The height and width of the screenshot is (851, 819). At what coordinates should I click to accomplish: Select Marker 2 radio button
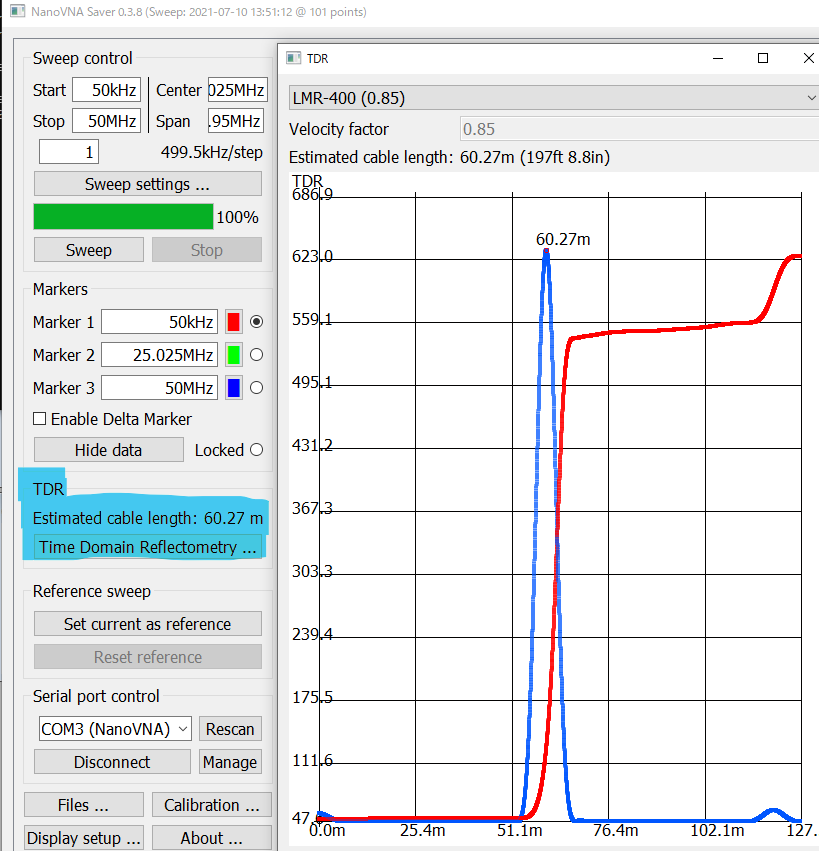click(257, 355)
